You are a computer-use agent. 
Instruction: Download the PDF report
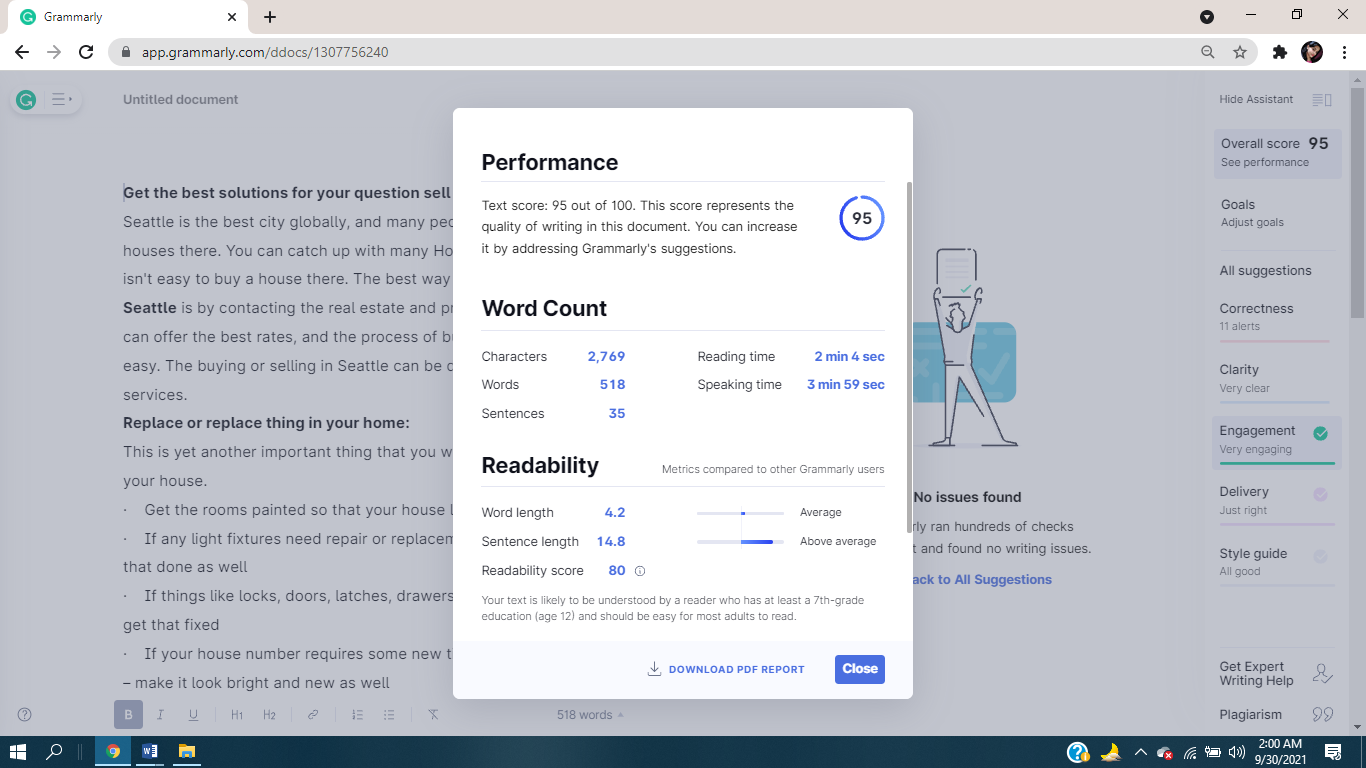pyautogui.click(x=726, y=669)
